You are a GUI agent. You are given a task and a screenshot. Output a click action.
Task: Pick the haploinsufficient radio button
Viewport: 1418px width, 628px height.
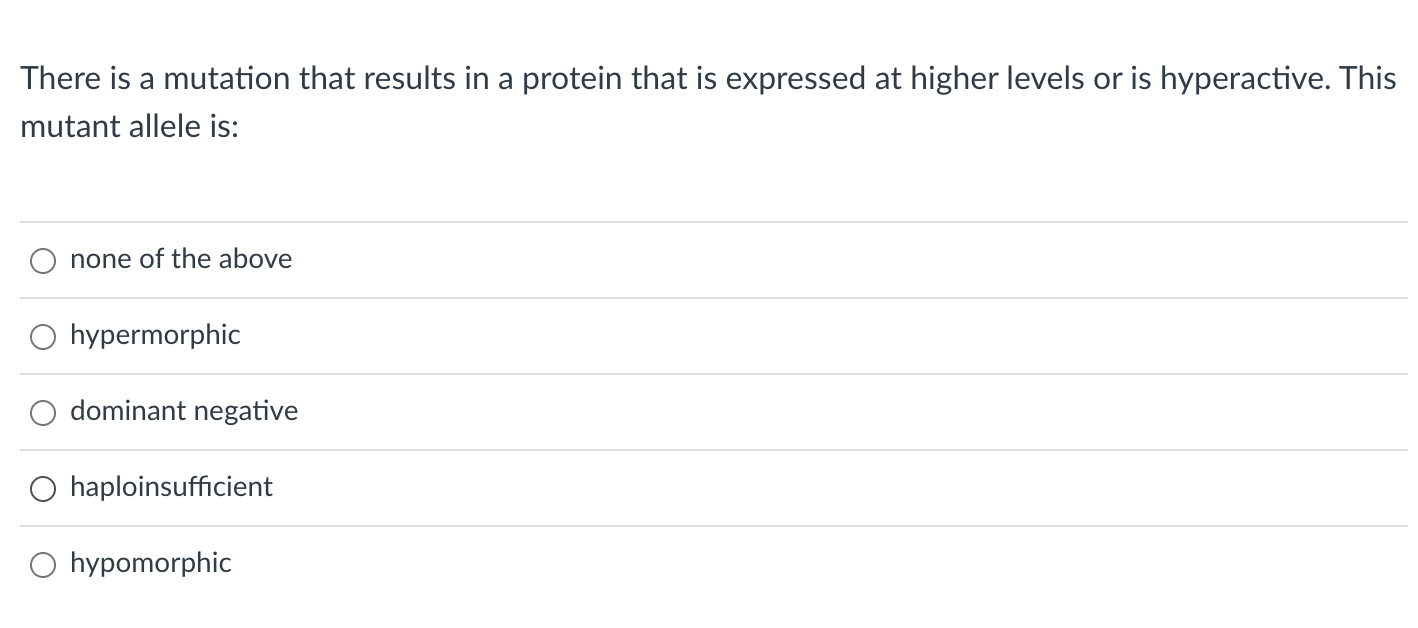pyautogui.click(x=42, y=490)
